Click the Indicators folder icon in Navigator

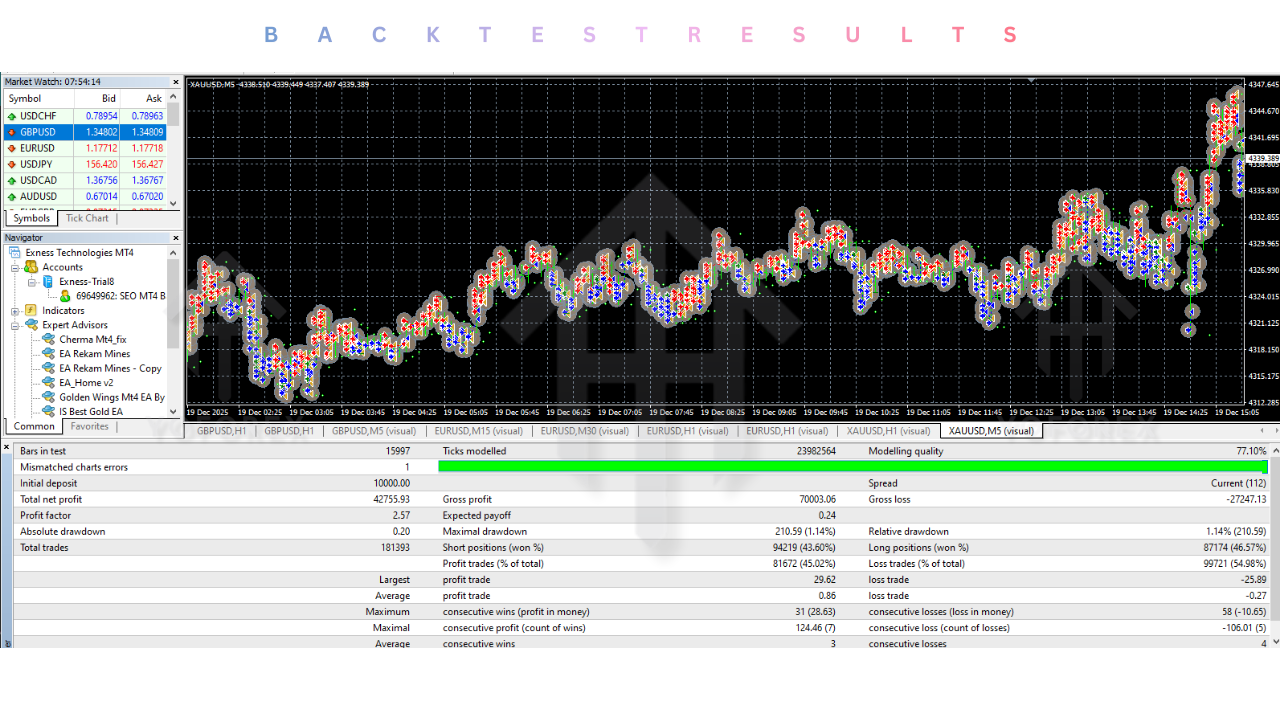pos(31,311)
